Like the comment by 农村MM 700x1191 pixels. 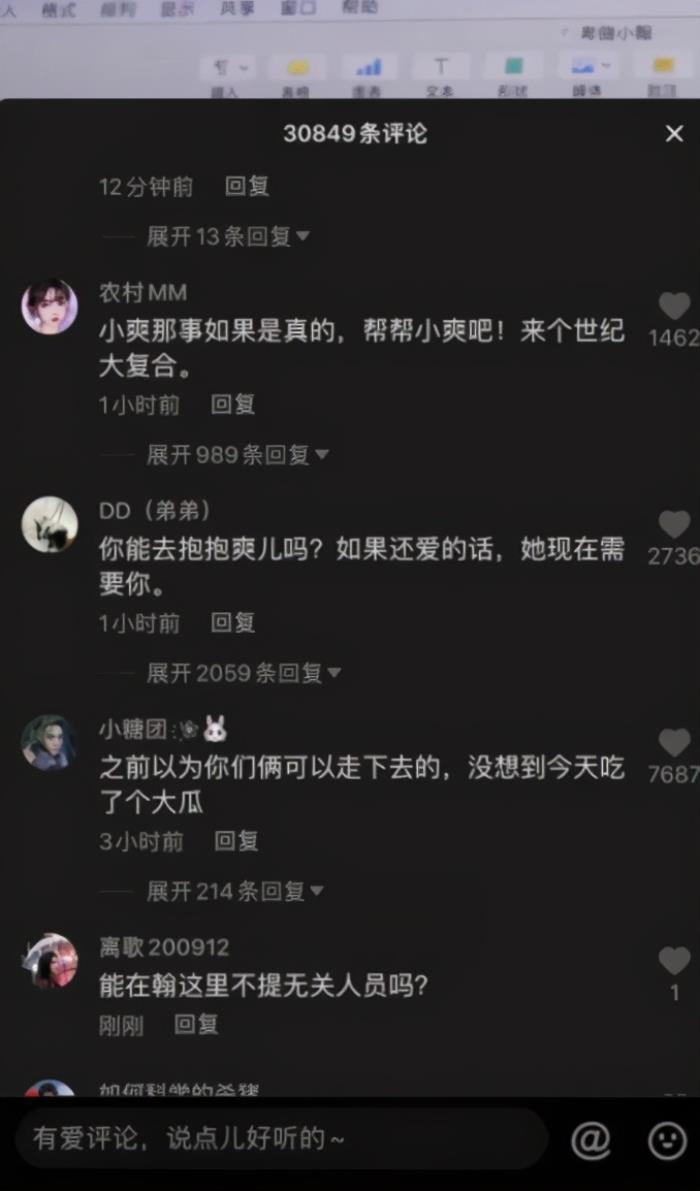point(674,306)
